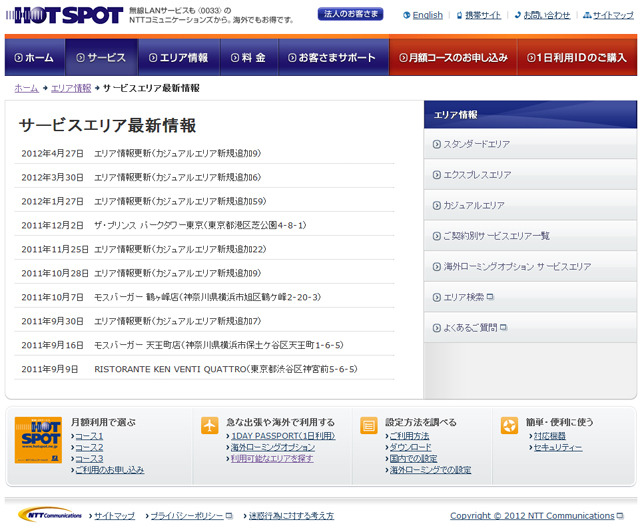Open the お客さまサポート navigation tab
Screen dimensions: 640x530
[x=333, y=58]
